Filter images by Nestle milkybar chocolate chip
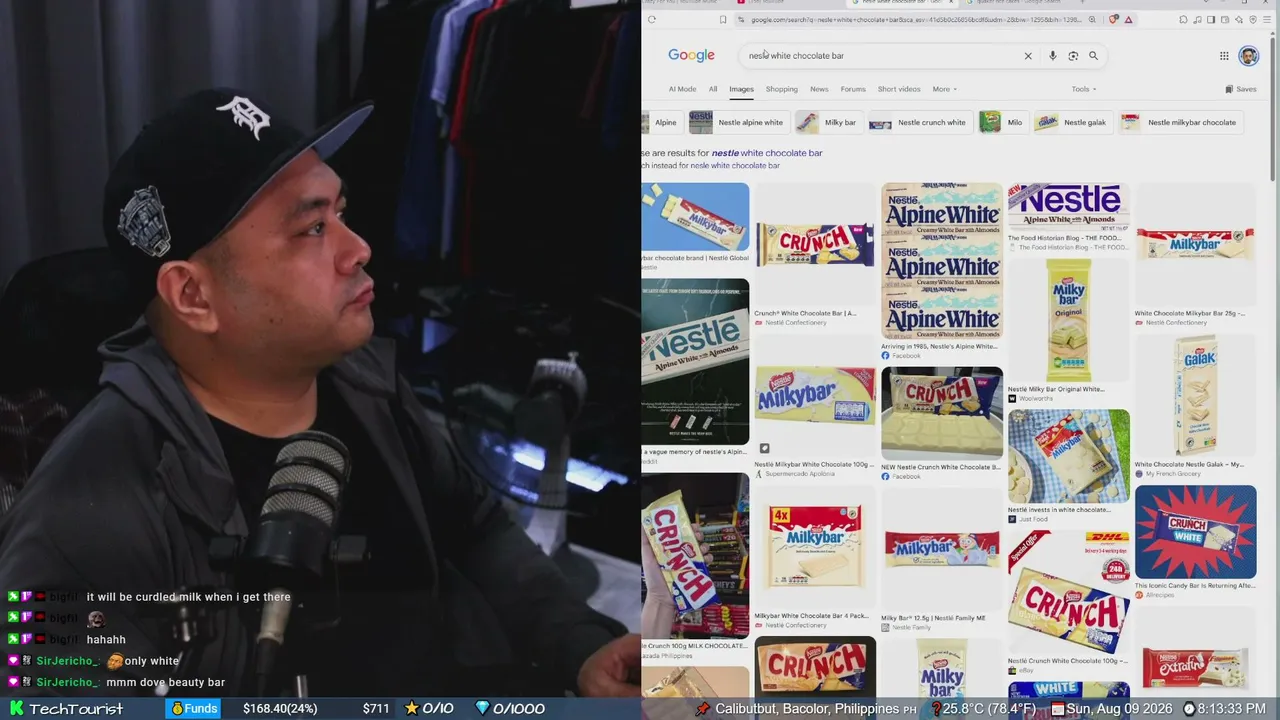The width and height of the screenshot is (1280, 720). (x=1179, y=122)
